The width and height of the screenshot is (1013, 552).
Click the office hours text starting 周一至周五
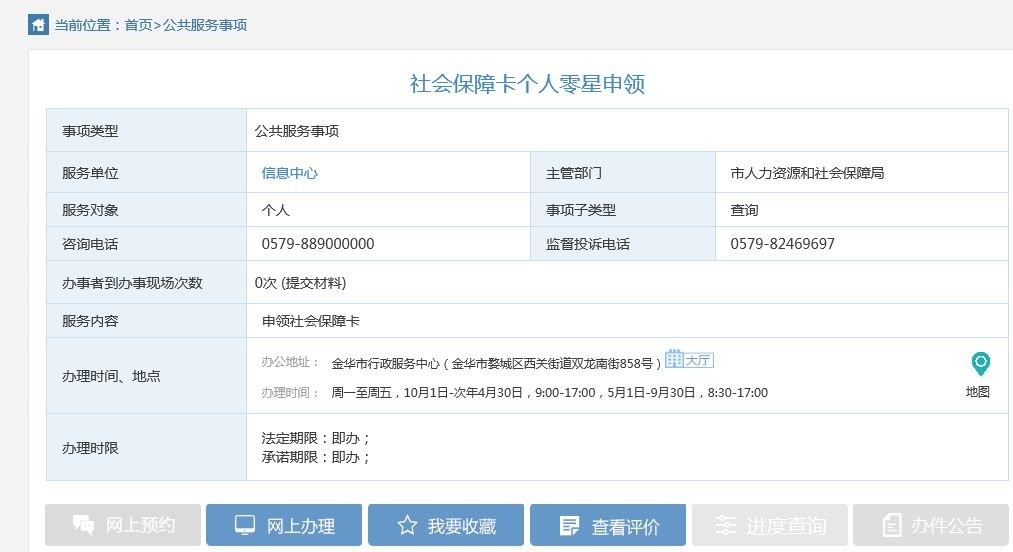tap(549, 393)
